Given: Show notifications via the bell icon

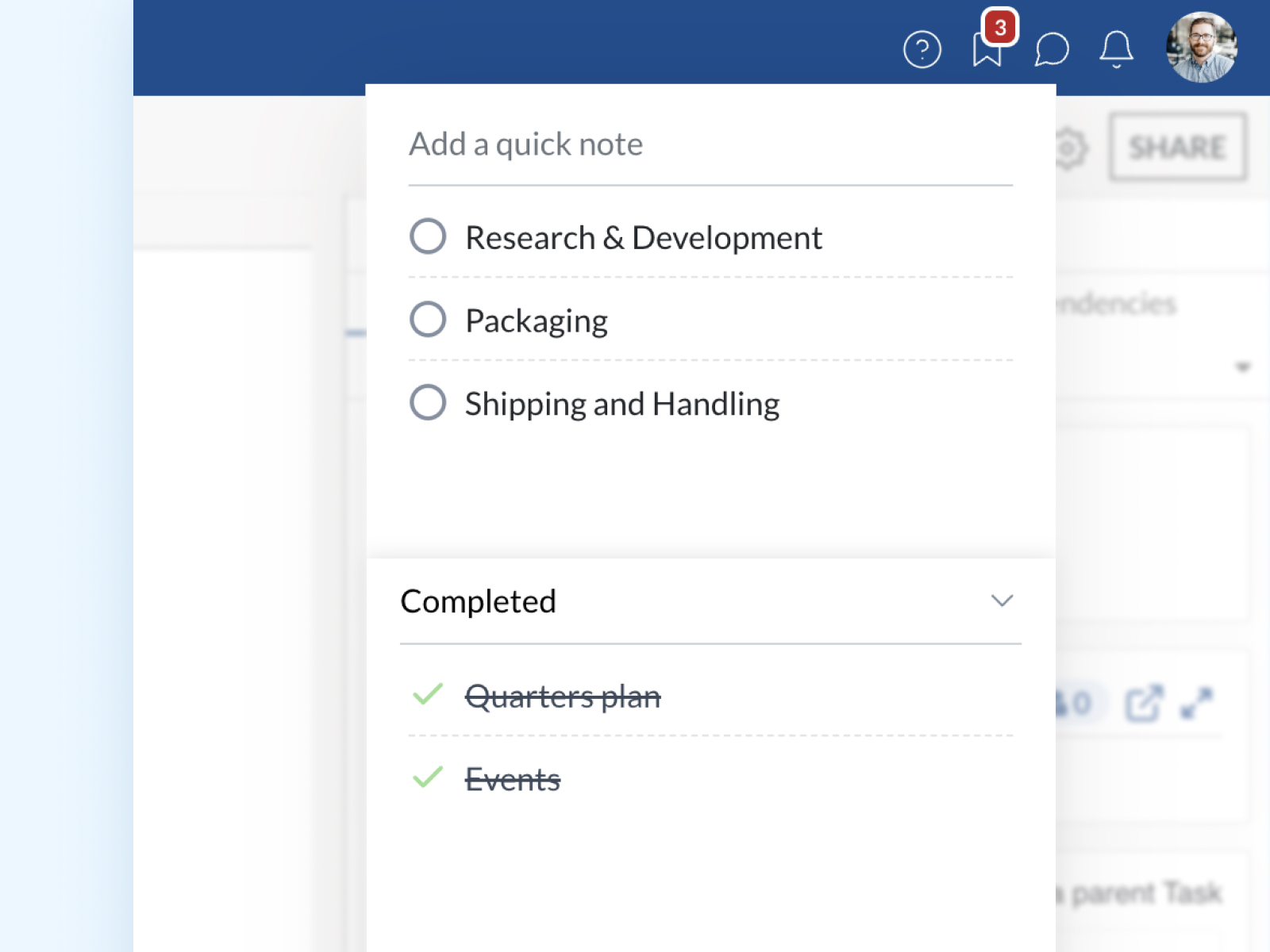Looking at the screenshot, I should 1116,49.
